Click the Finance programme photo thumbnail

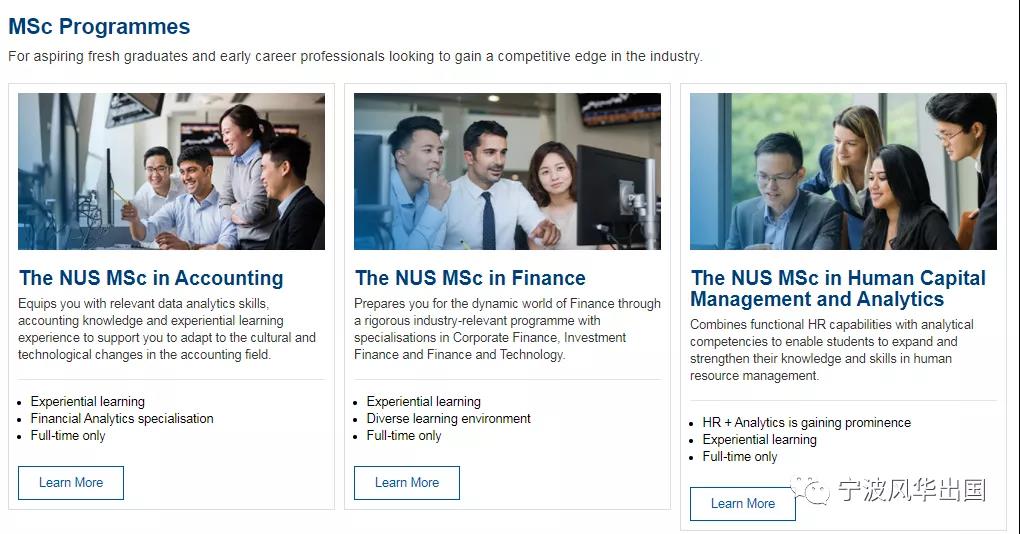(507, 171)
